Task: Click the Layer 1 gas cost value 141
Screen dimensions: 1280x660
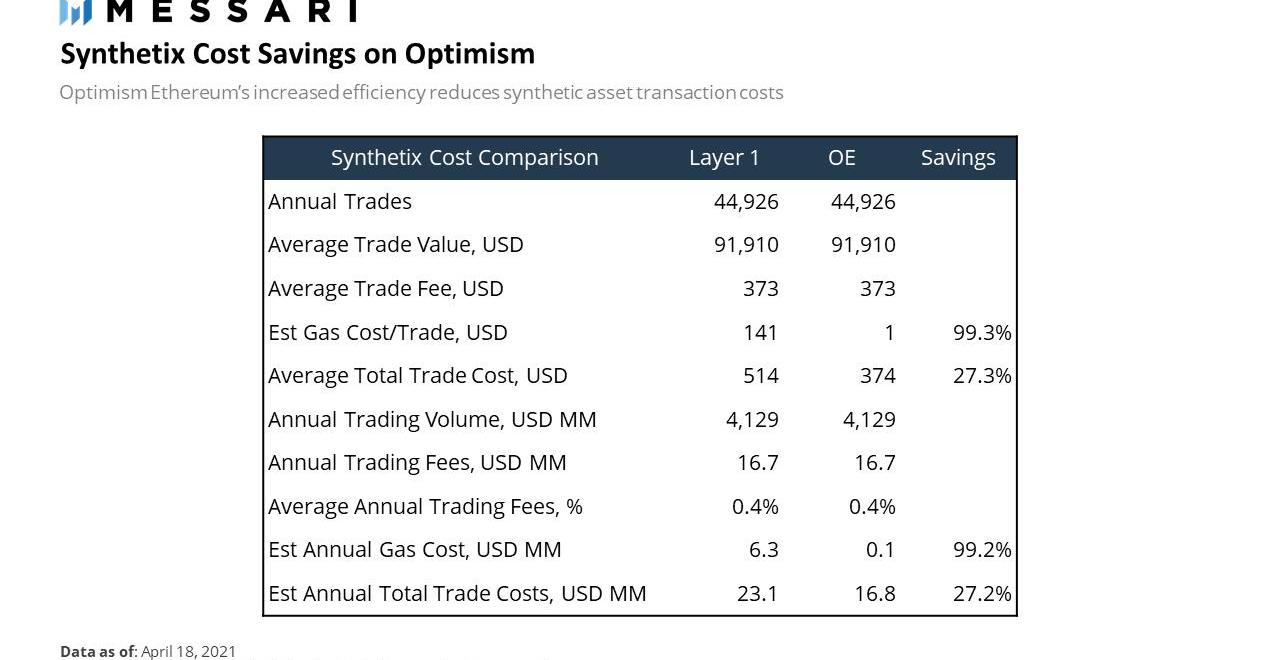Action: click(760, 332)
